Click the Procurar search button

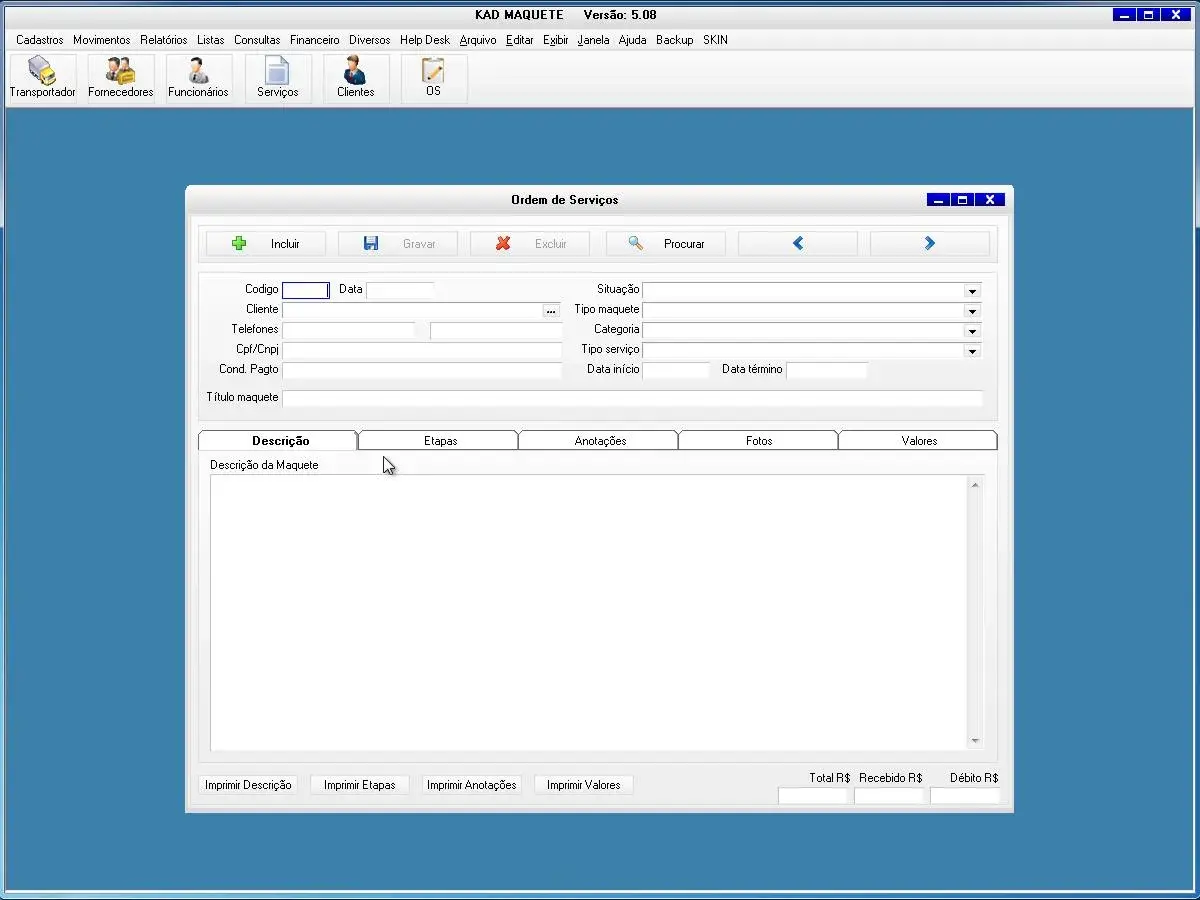coord(666,243)
